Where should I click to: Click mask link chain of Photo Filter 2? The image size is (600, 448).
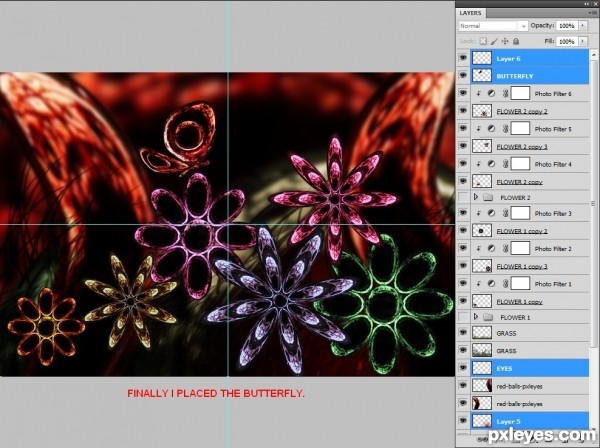[x=505, y=248]
